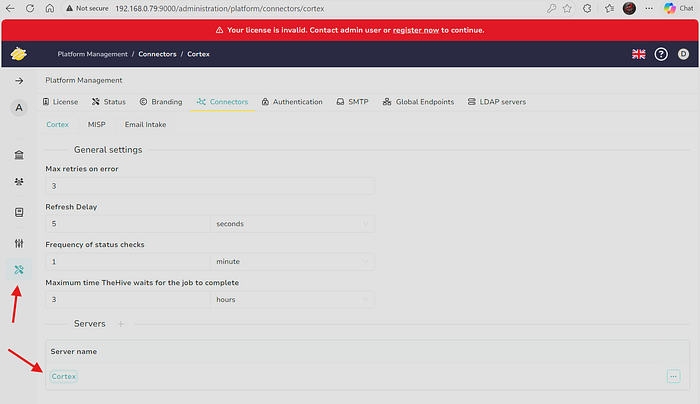Image resolution: width=700 pixels, height=404 pixels.
Task: Click the Platform Management page title
Action: coord(83,80)
